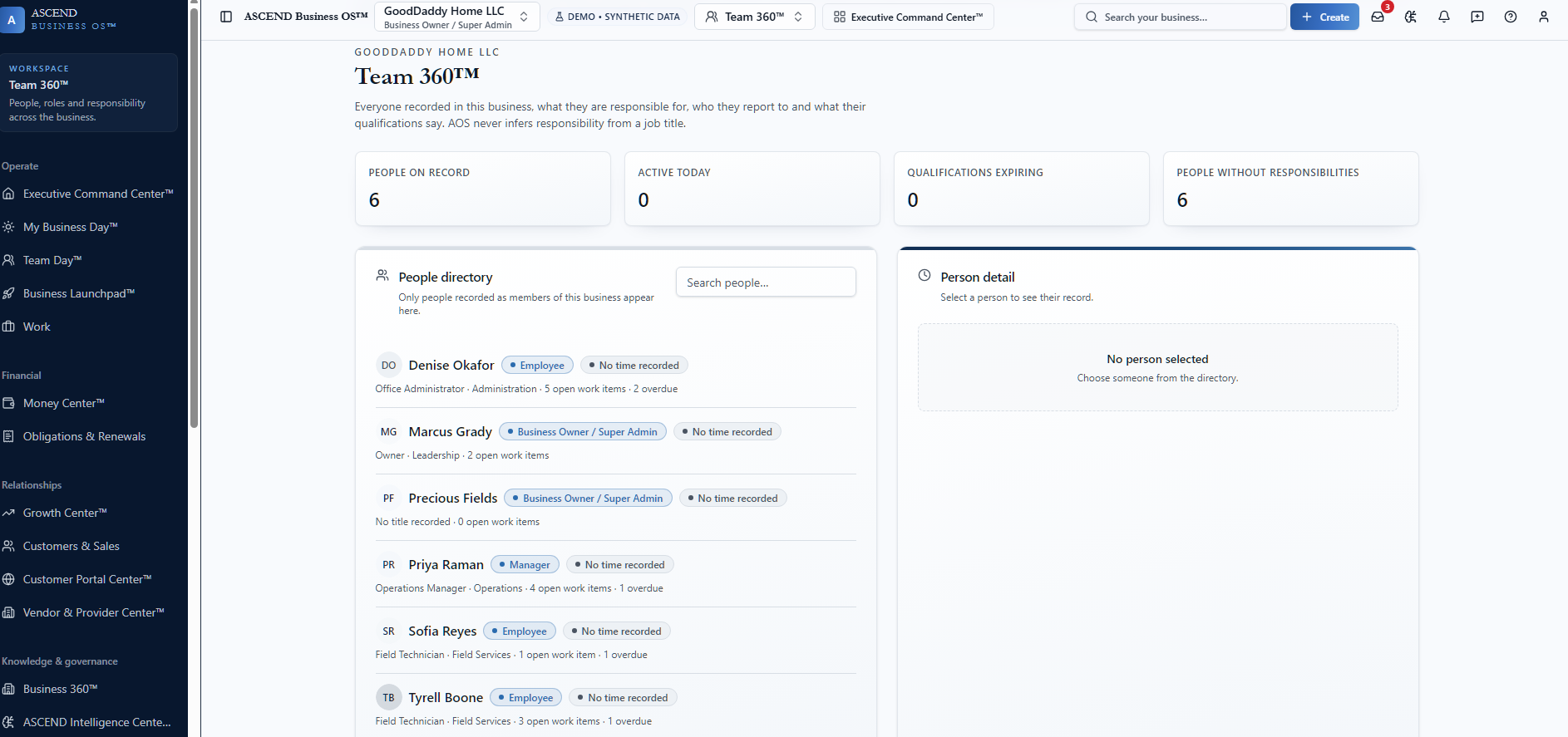This screenshot has height=737, width=1568.
Task: Focus the Search people field
Action: coord(766,283)
